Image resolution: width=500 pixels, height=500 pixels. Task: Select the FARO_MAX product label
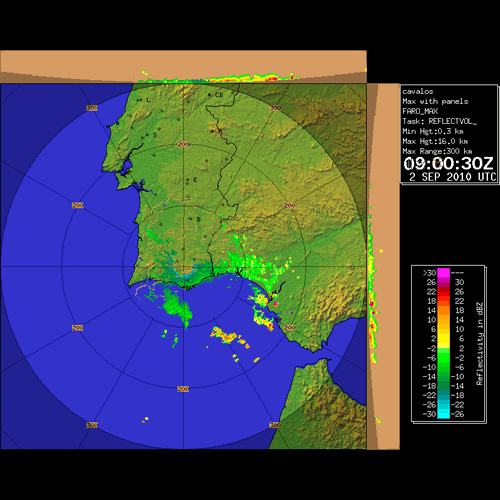pyautogui.click(x=420, y=111)
